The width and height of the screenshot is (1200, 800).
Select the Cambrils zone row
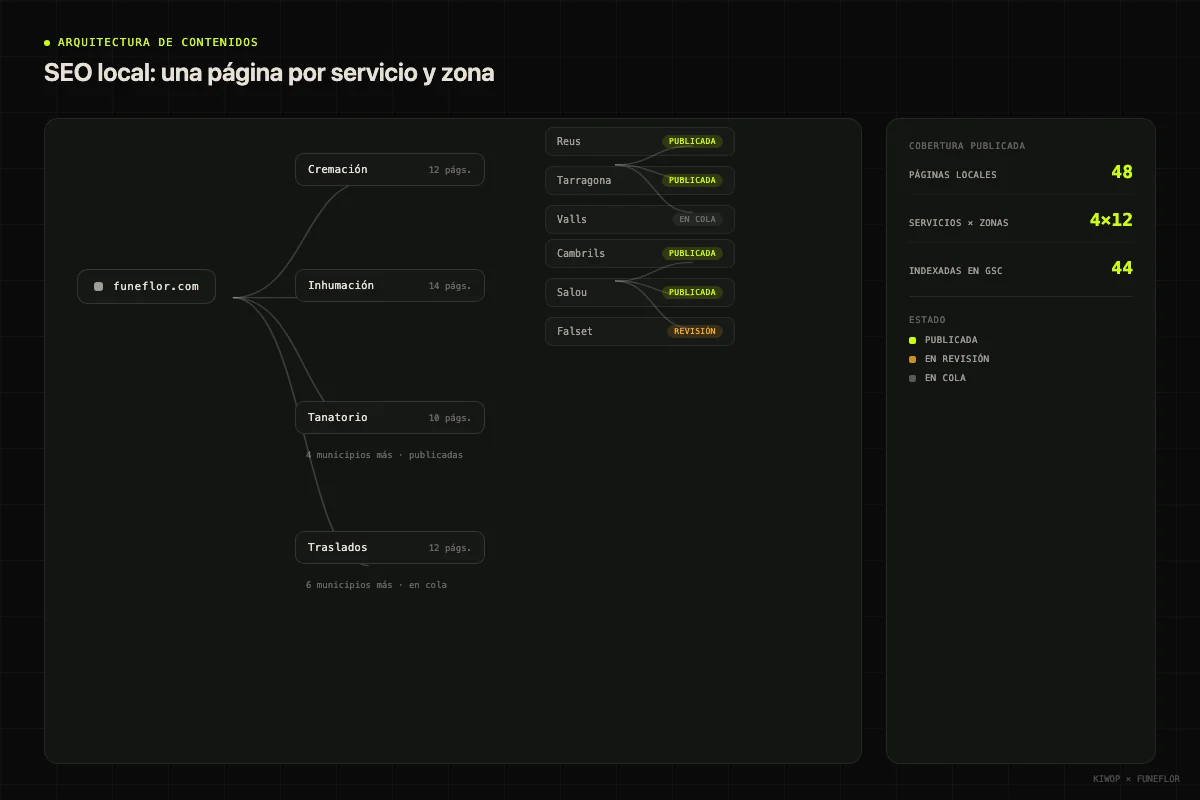pyautogui.click(x=640, y=253)
